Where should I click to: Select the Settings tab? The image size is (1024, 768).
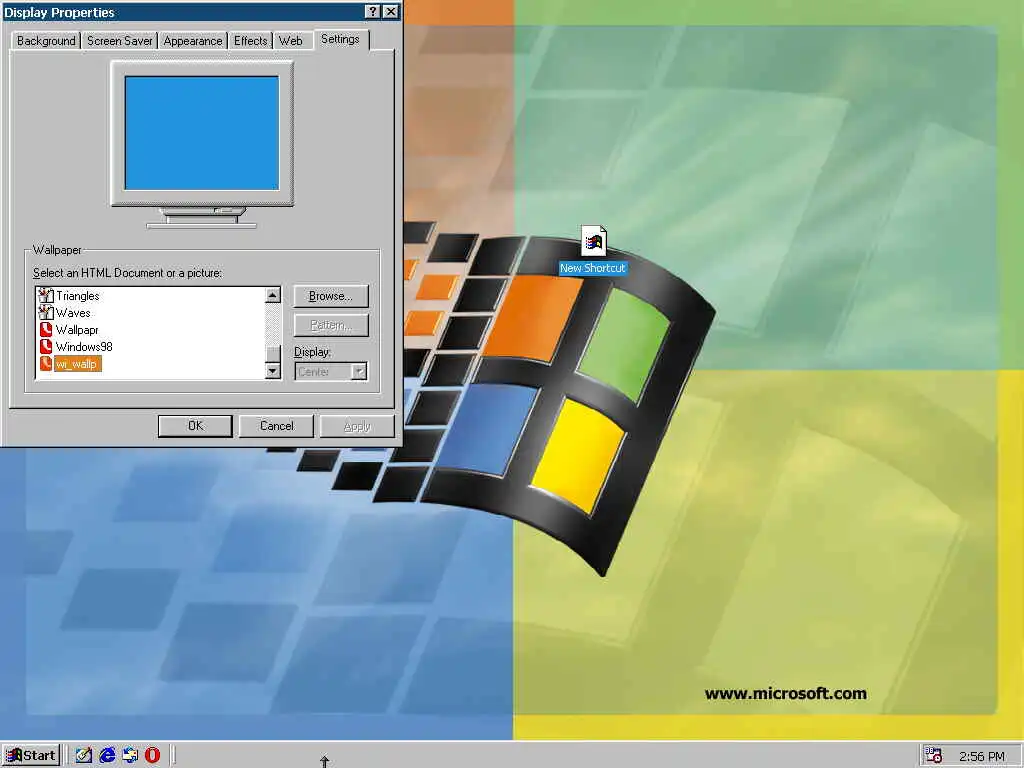click(x=340, y=39)
